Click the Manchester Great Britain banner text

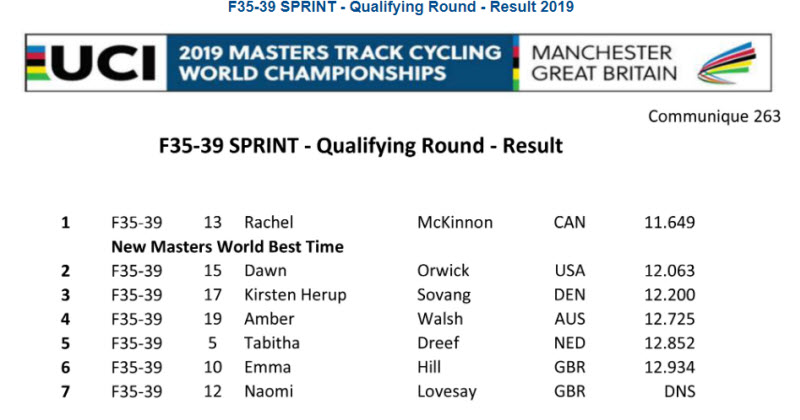(604, 63)
